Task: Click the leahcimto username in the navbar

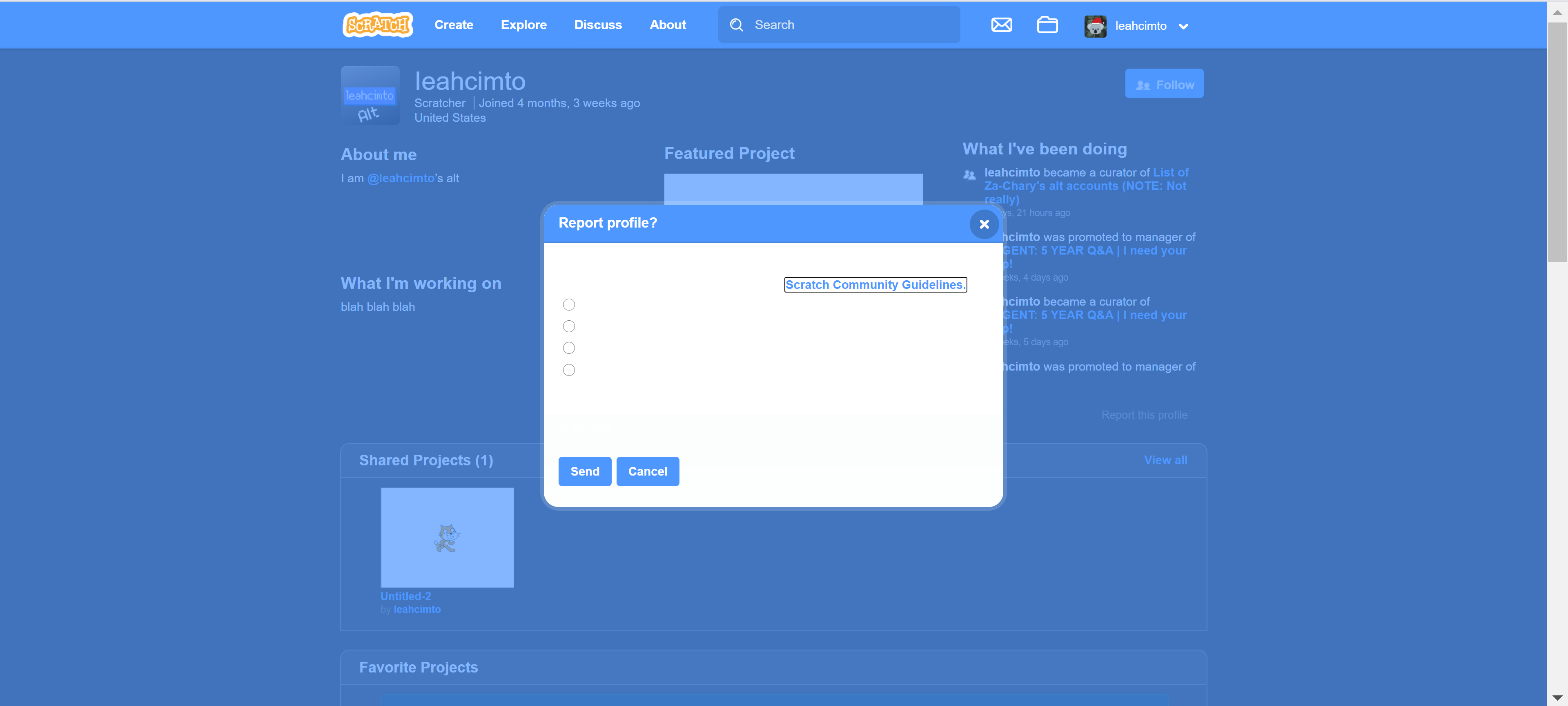Action: tap(1140, 26)
